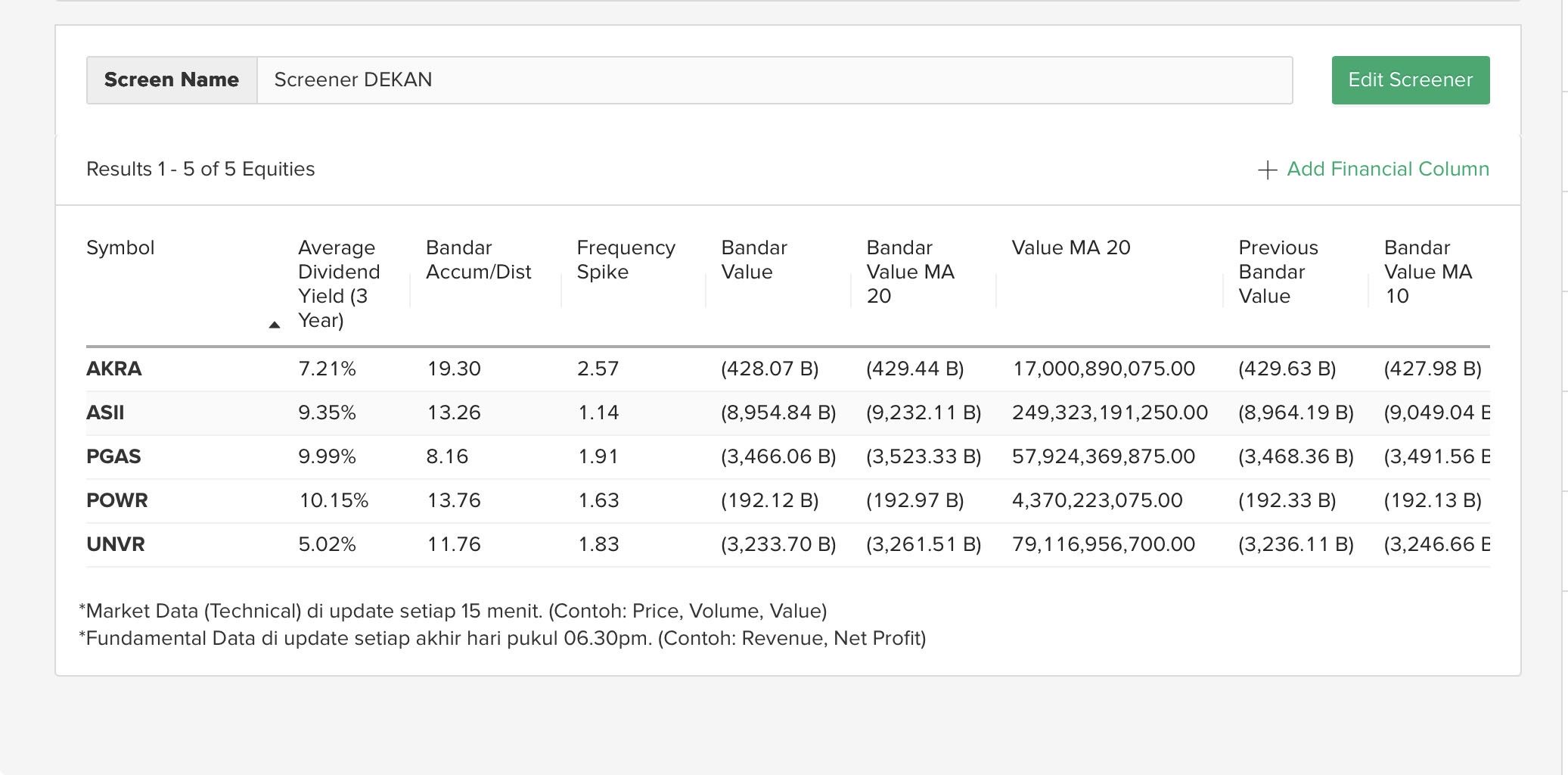The image size is (1568, 775).
Task: Open the AKRA stock symbol
Action: [x=114, y=369]
